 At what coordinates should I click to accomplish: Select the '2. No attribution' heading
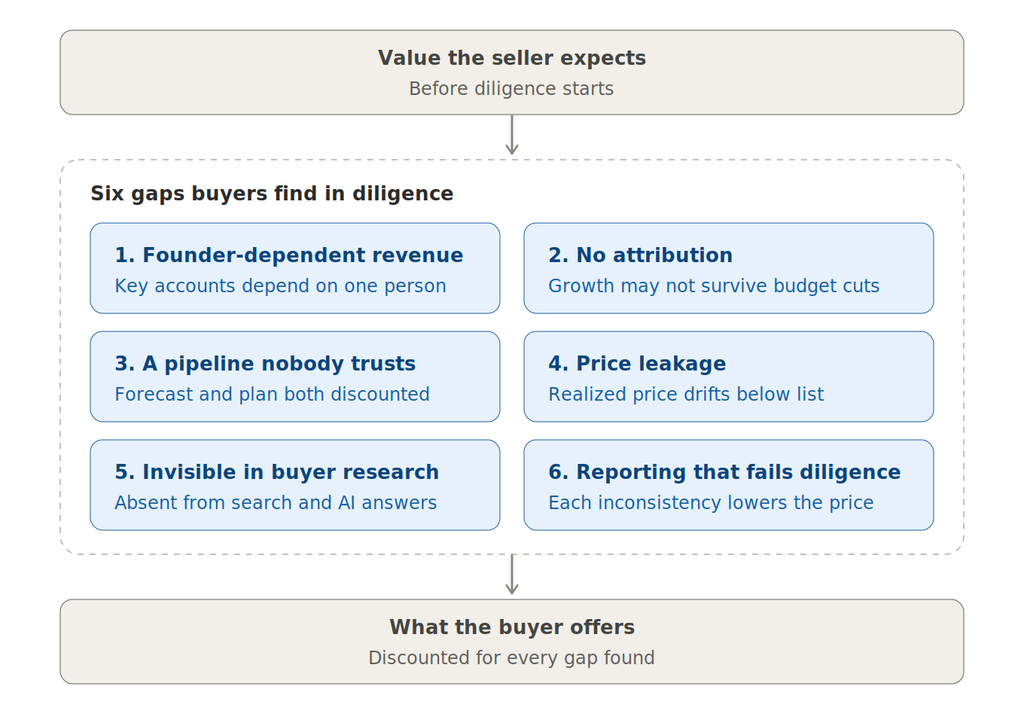coord(640,255)
